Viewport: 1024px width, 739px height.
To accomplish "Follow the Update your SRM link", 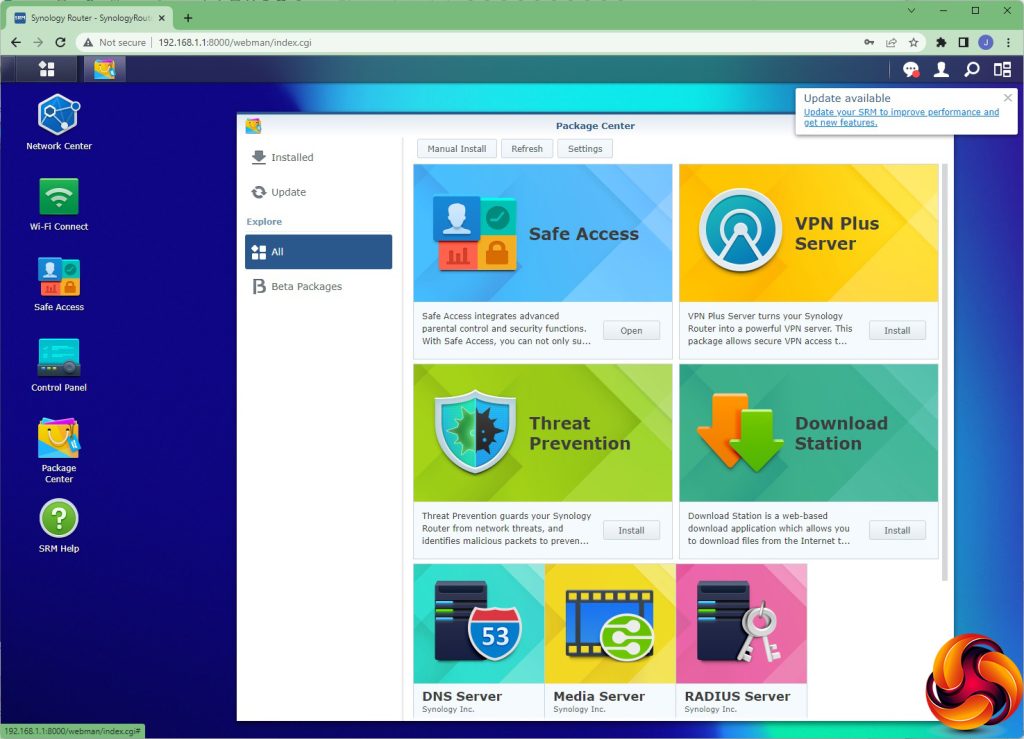I will tap(901, 117).
